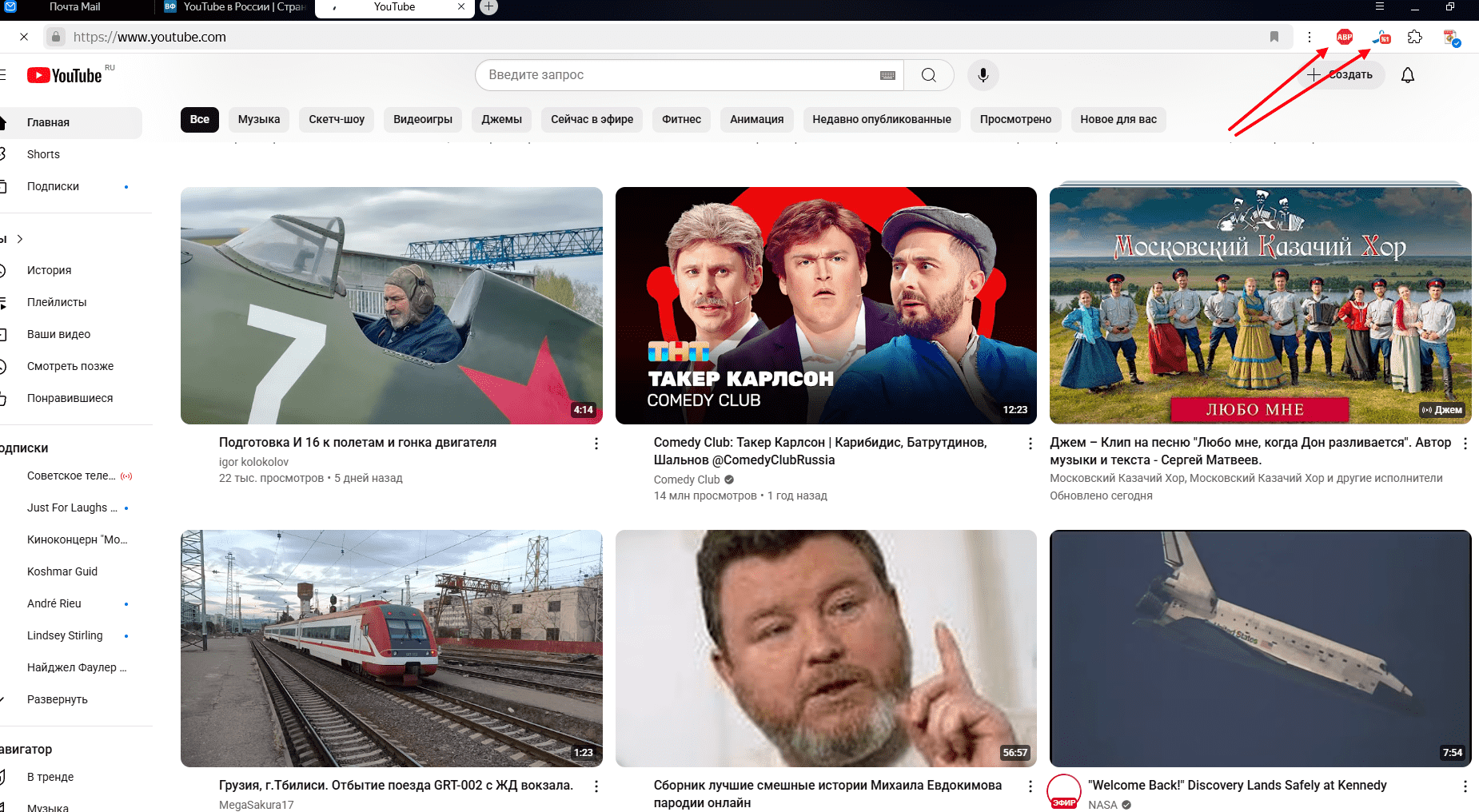Open options menu for the И 16 video
The height and width of the screenshot is (812, 1479).
pyautogui.click(x=596, y=444)
